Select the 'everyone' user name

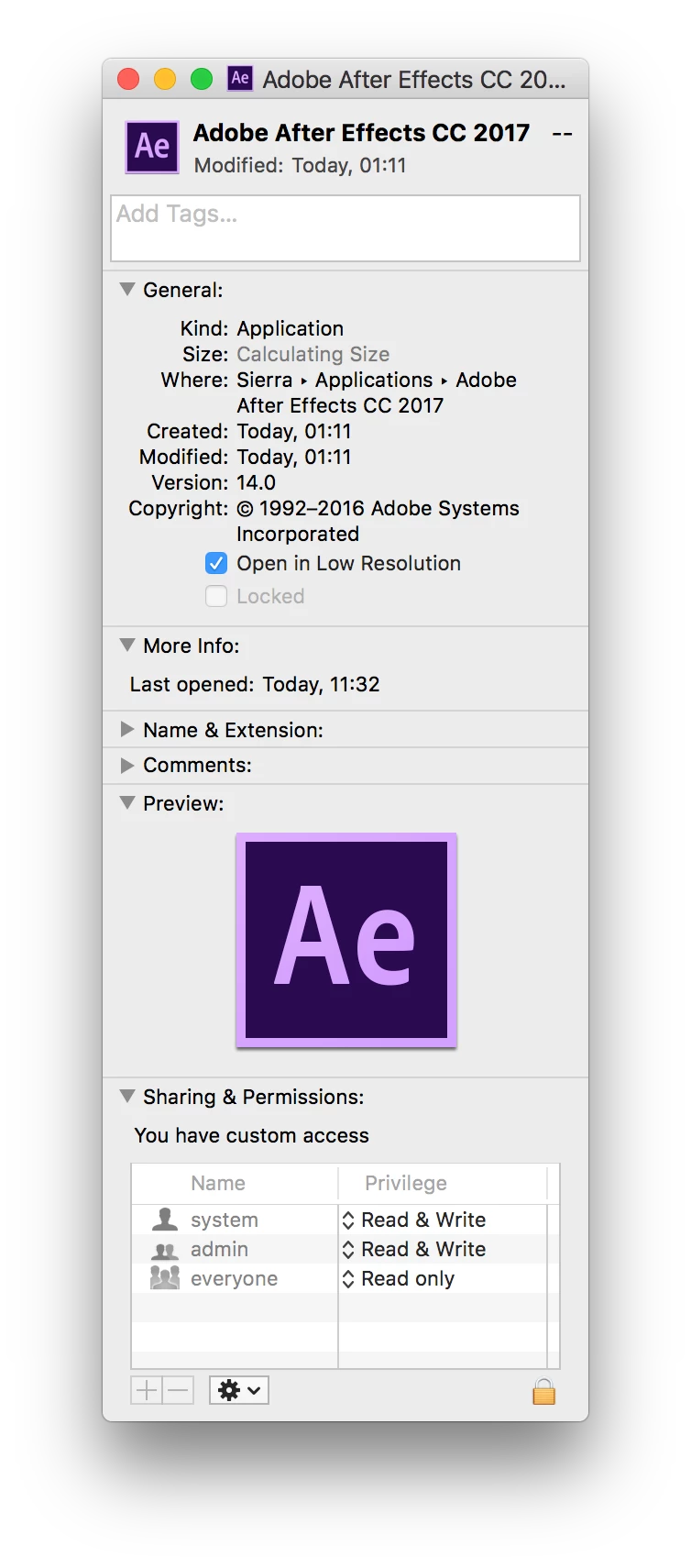tap(234, 1278)
